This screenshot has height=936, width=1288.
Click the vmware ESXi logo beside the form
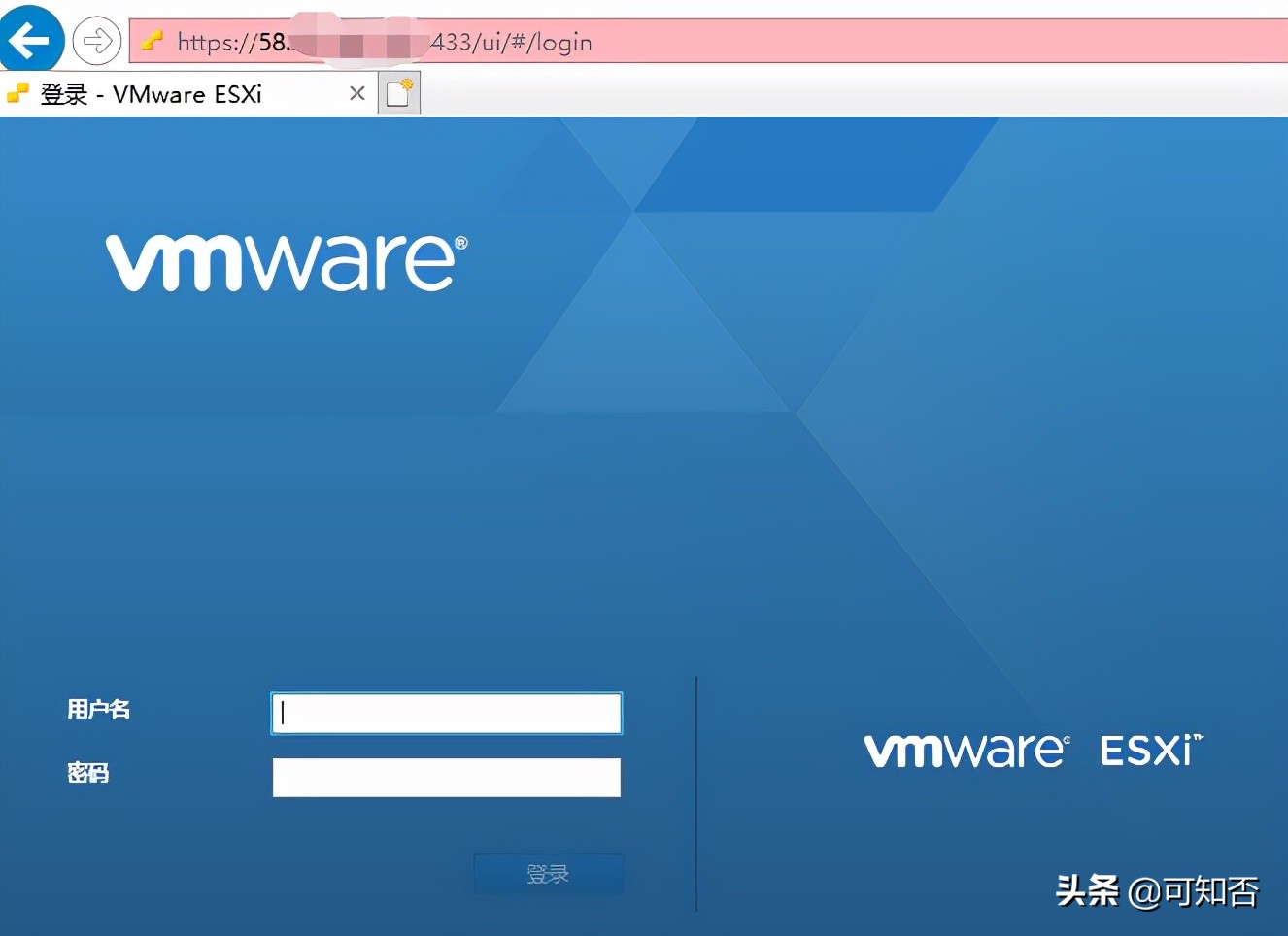tap(1034, 751)
